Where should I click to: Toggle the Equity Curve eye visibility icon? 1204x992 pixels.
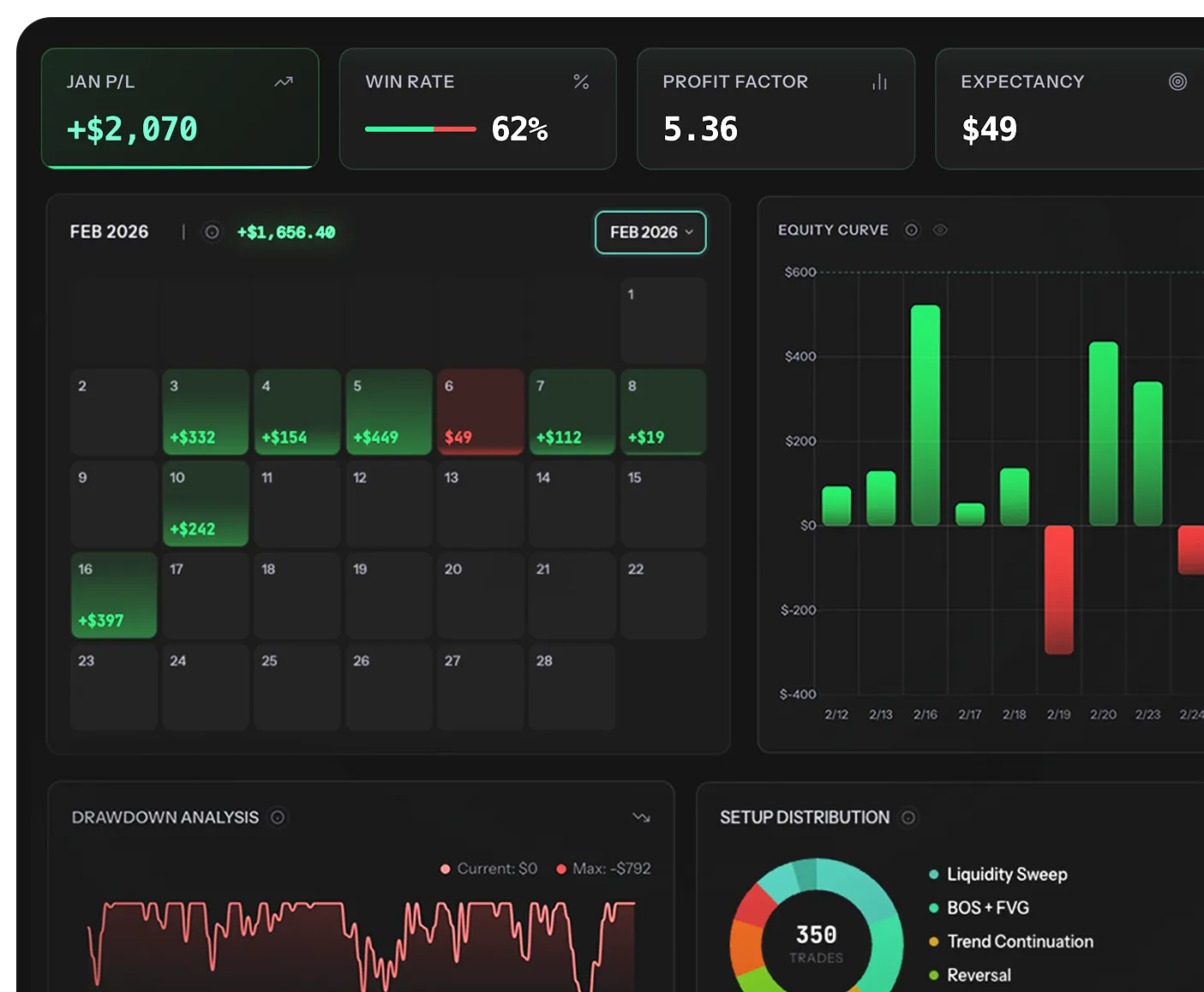[940, 230]
